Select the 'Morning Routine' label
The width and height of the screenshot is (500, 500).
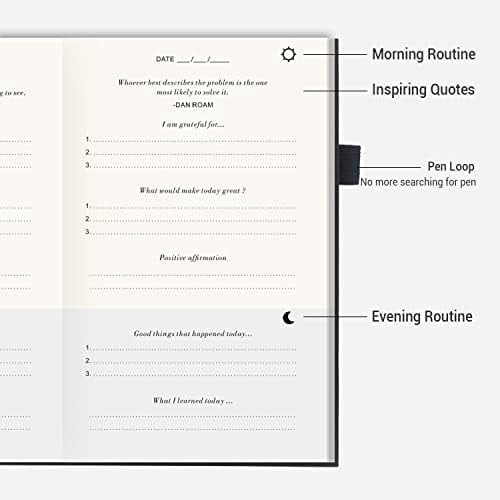pos(424,54)
